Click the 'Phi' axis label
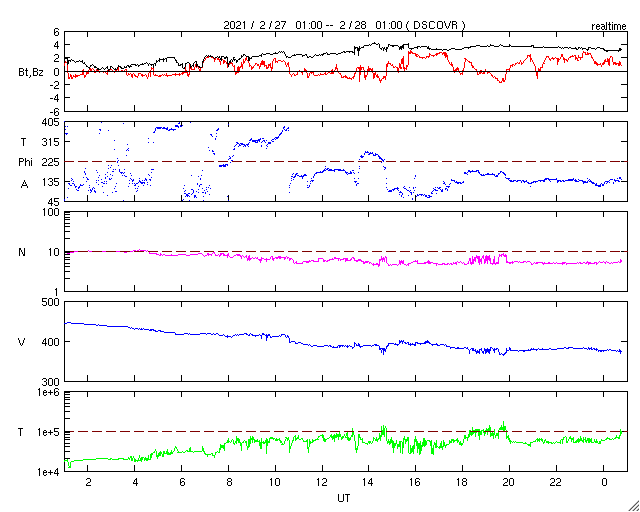640x512 pixels. [25, 163]
